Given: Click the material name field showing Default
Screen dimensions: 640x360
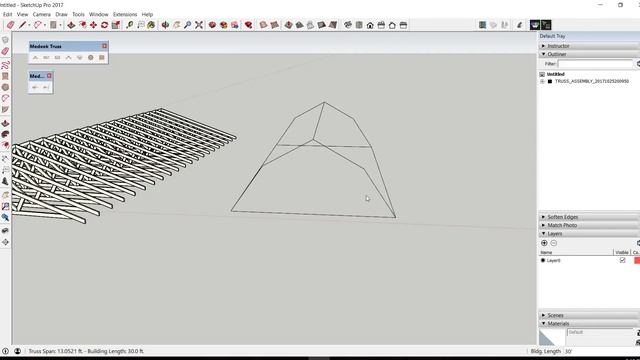Looking at the screenshot, I should (x=600, y=333).
